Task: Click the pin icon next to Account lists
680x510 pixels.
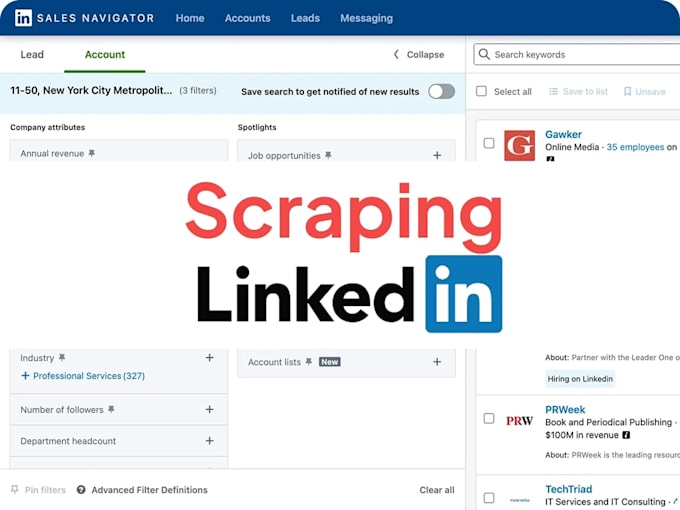Action: tap(308, 362)
